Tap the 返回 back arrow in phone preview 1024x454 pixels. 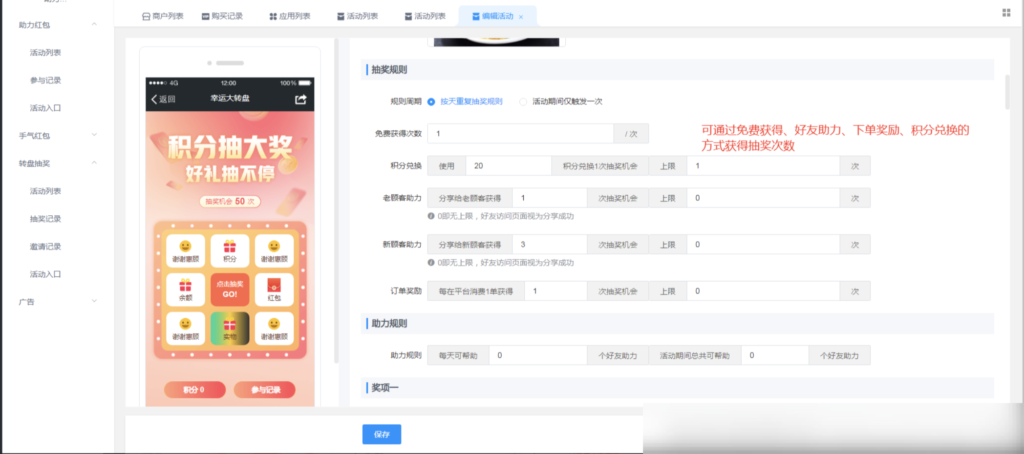(163, 99)
